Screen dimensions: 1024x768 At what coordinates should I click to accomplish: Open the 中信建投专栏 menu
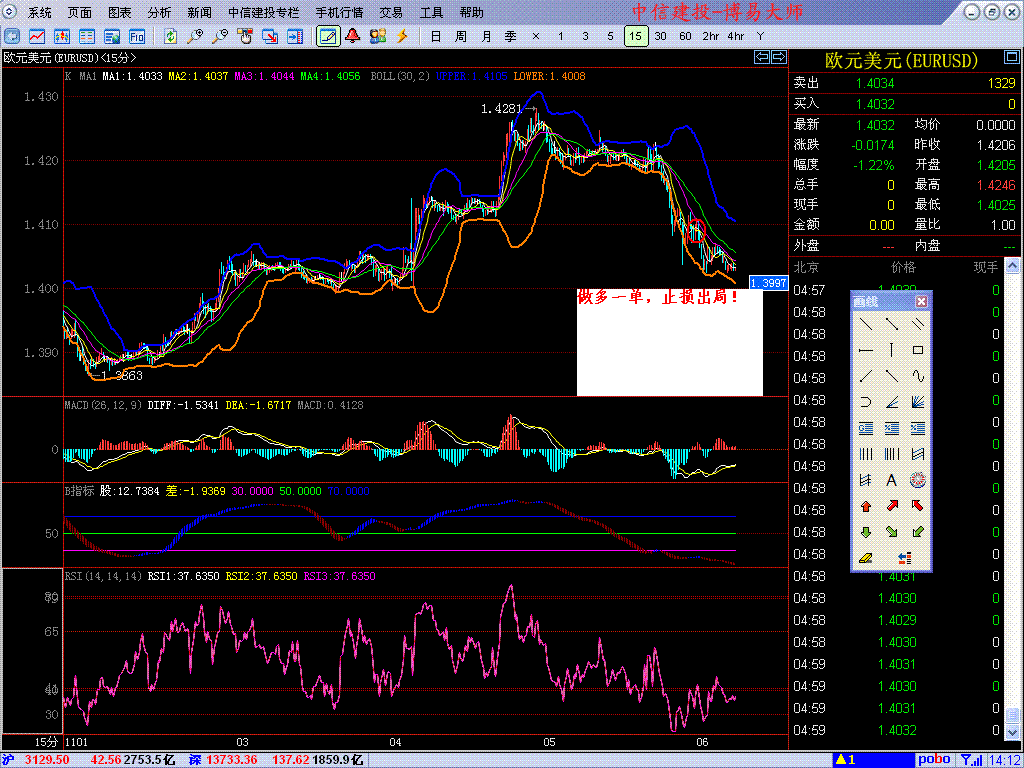pos(264,12)
